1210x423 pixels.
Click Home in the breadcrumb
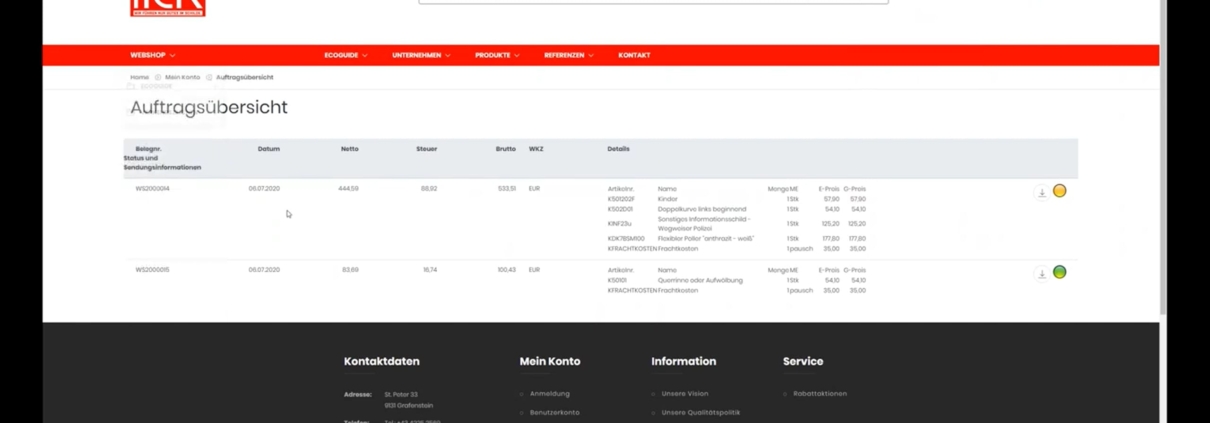coord(139,77)
